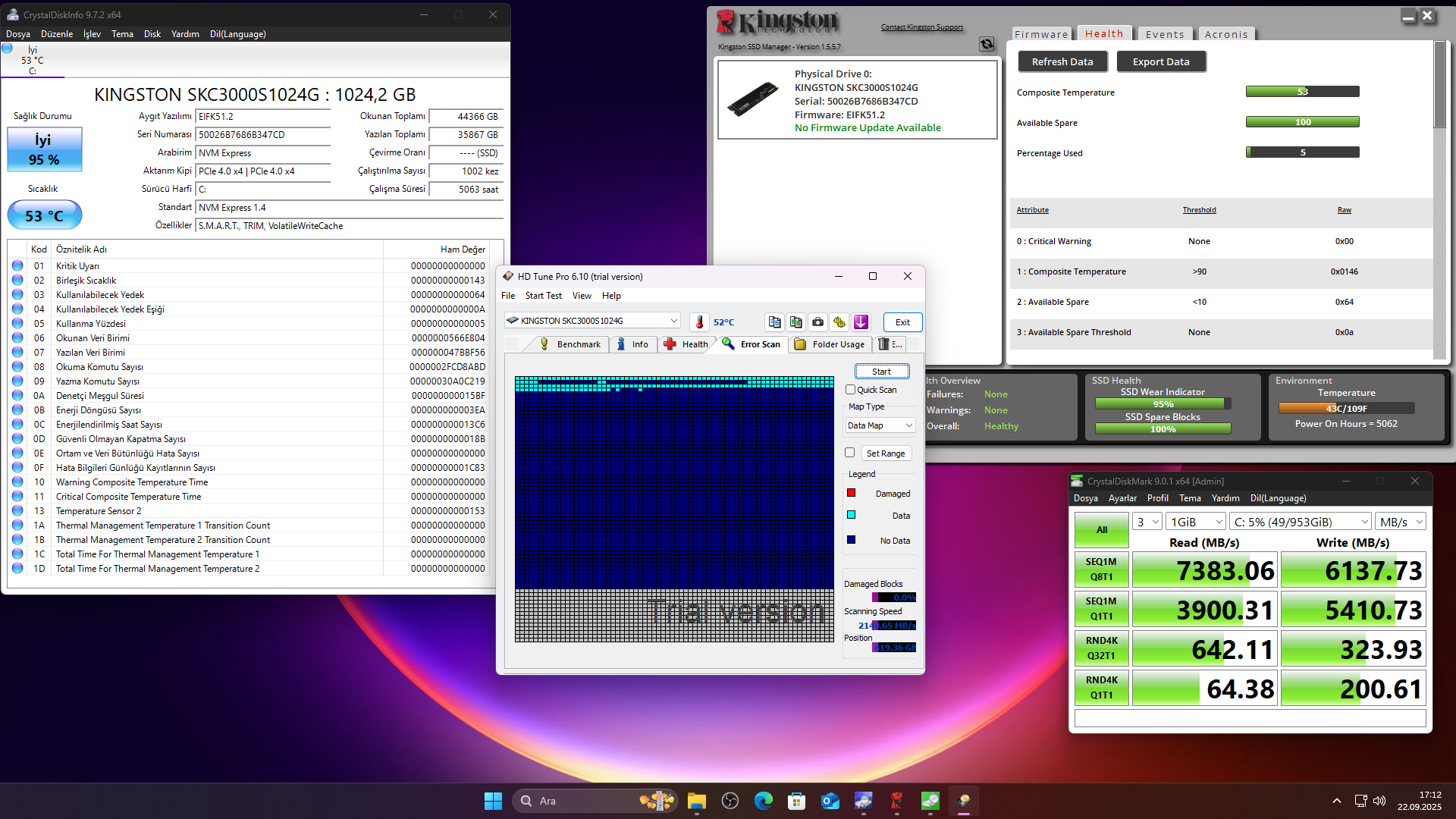The image size is (1456, 819).
Task: Enable the Quick Scan checkbox
Action: [x=850, y=390]
